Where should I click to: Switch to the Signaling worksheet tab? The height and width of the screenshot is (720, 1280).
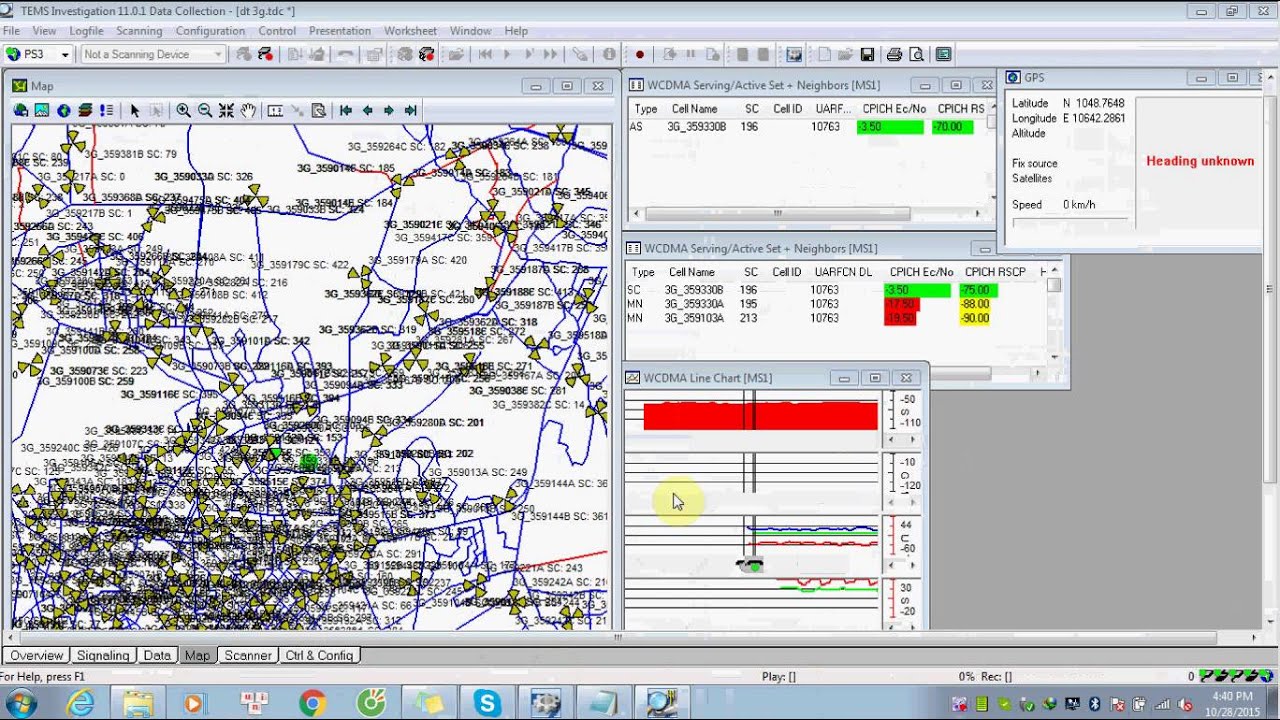coord(103,655)
